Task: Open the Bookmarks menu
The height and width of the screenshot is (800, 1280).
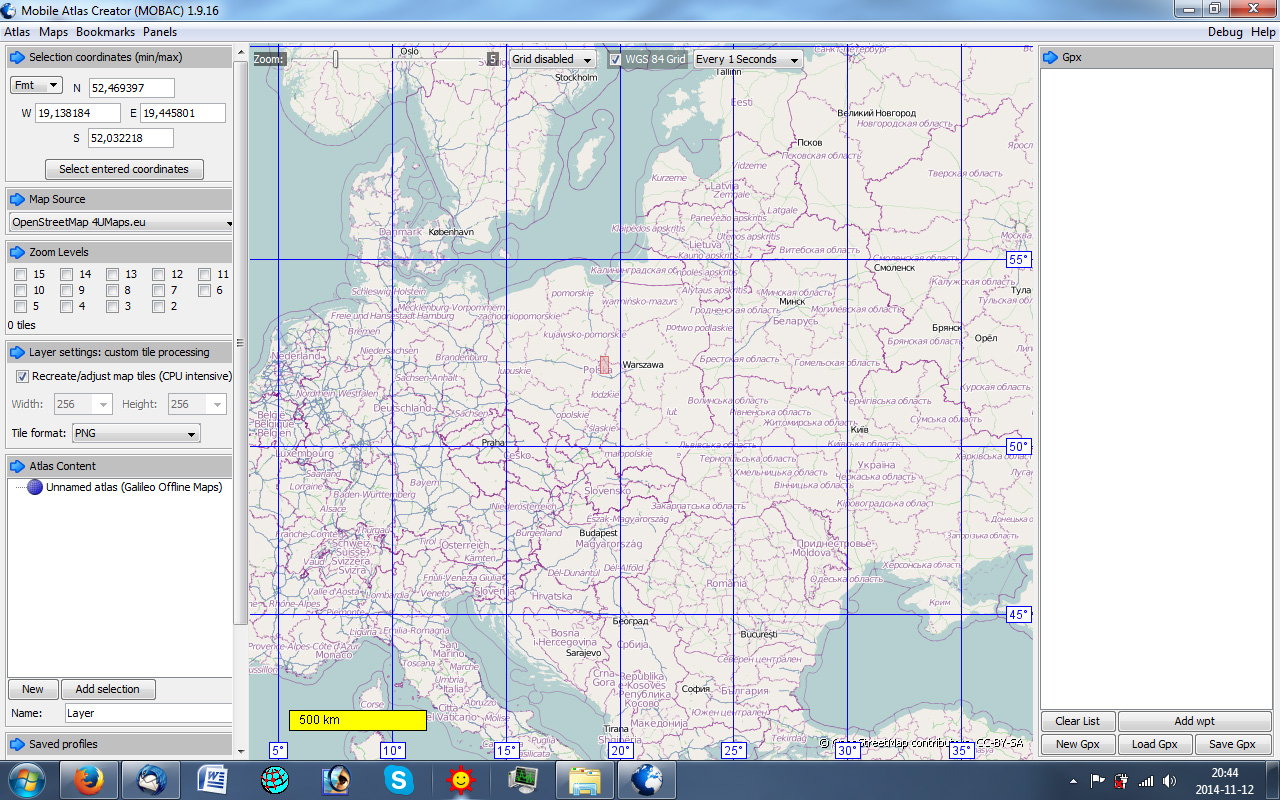Action: (105, 32)
